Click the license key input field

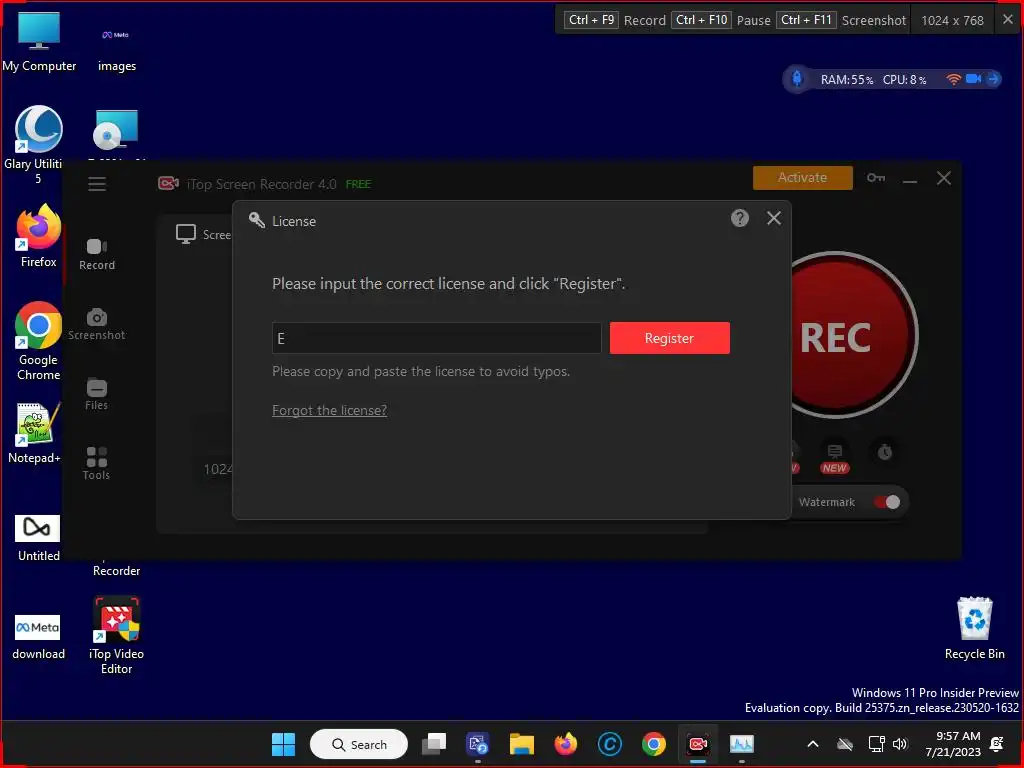coord(436,338)
